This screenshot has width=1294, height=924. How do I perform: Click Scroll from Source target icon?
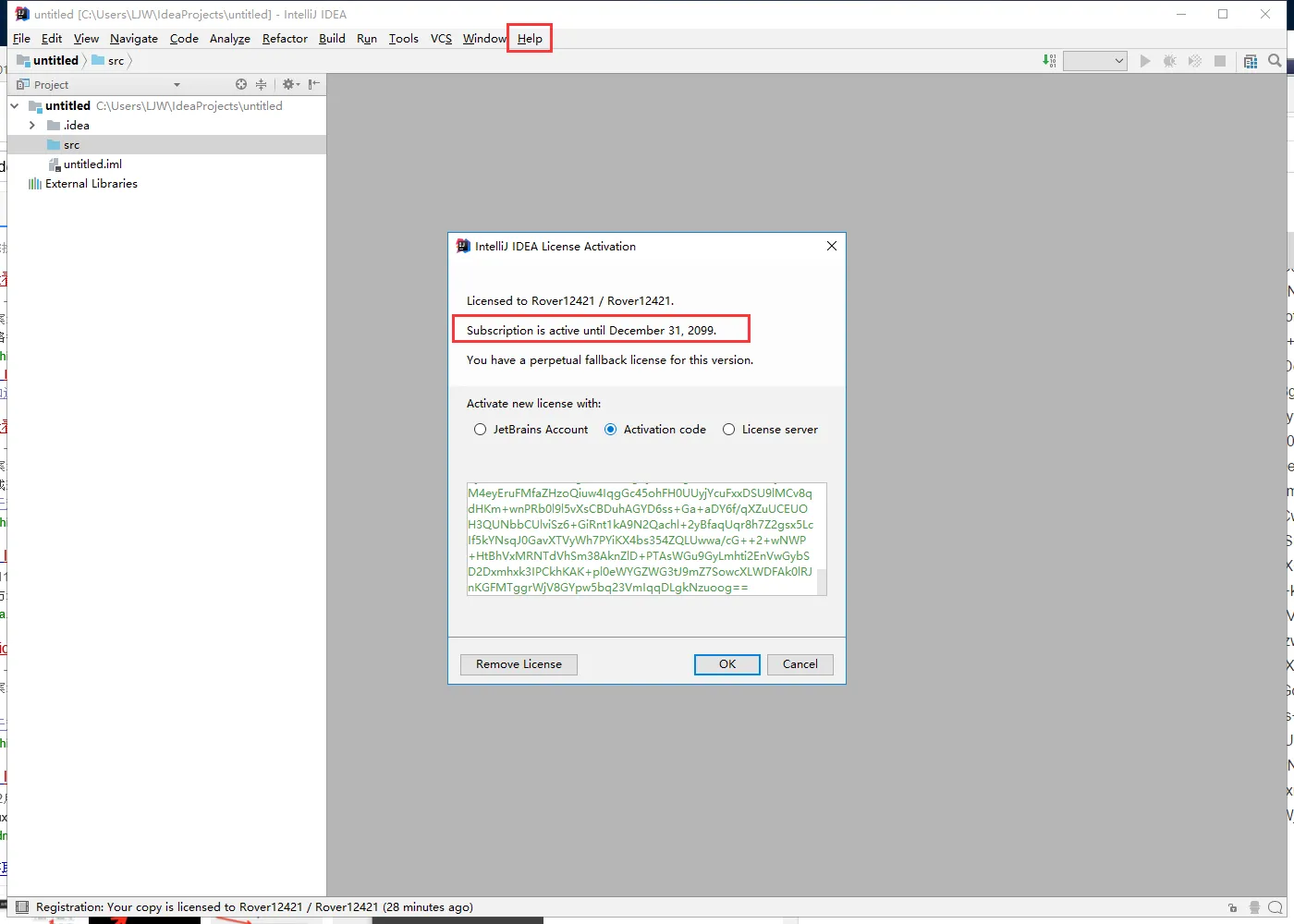coord(241,84)
